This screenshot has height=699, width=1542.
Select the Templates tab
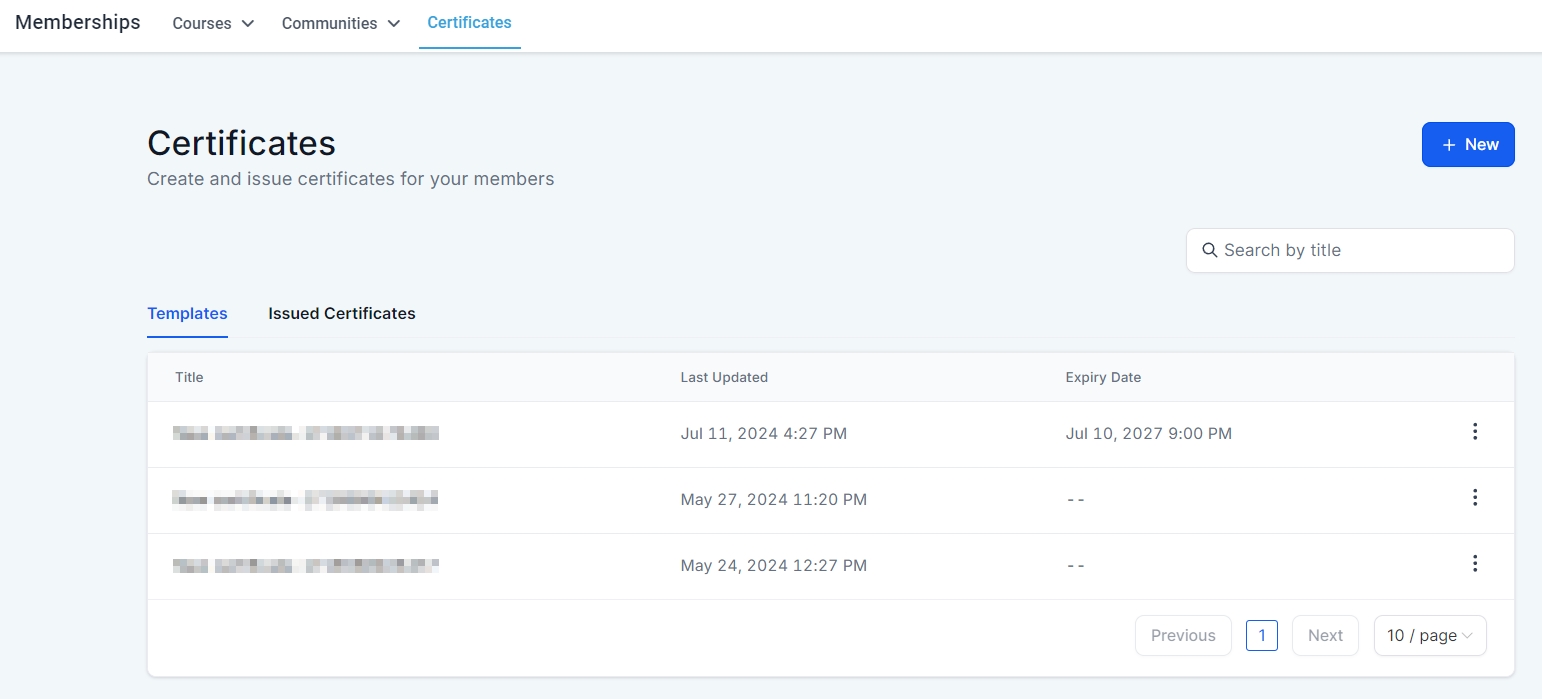187,313
